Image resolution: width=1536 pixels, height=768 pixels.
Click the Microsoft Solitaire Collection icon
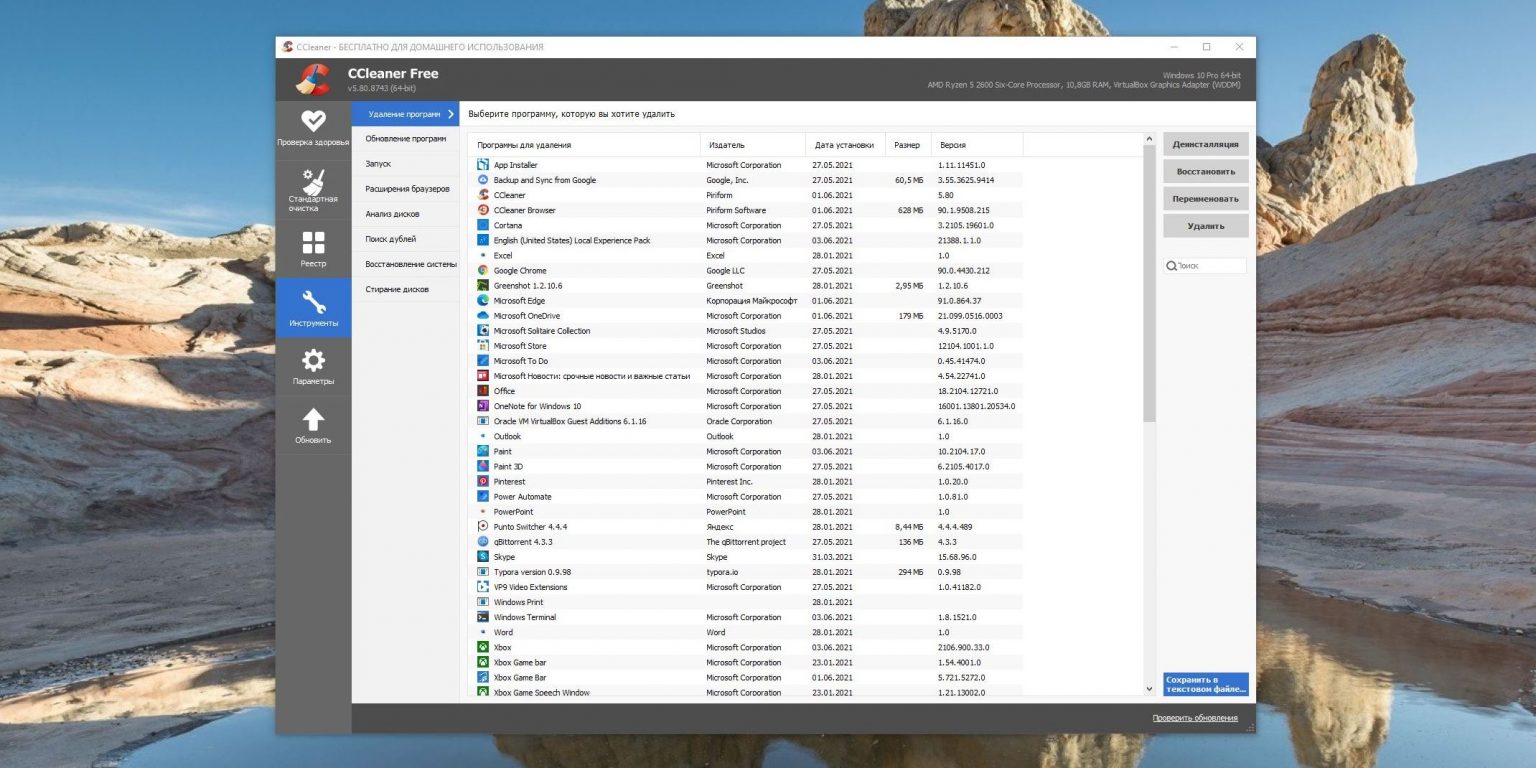pyautogui.click(x=483, y=330)
